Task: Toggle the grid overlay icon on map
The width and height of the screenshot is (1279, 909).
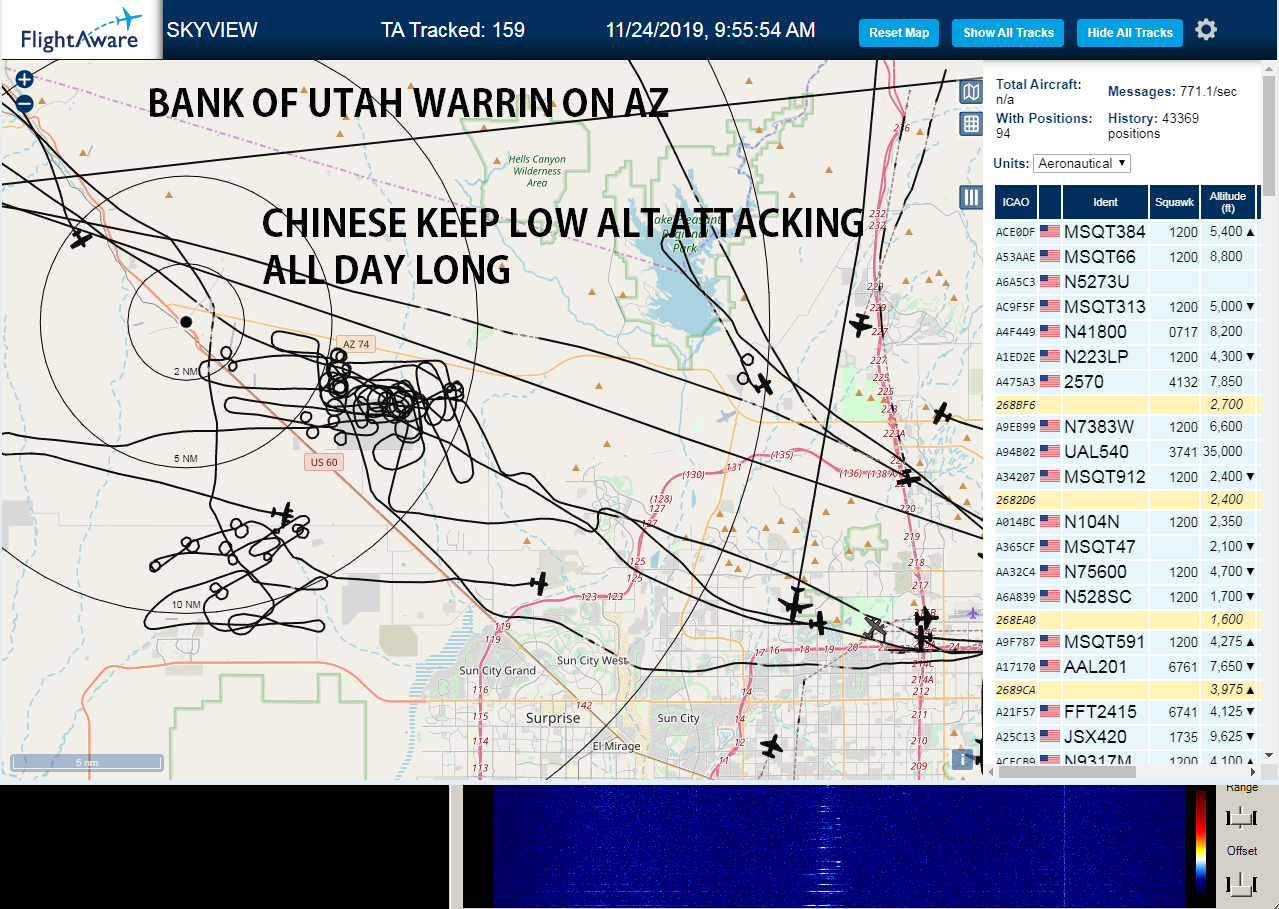Action: (x=970, y=124)
